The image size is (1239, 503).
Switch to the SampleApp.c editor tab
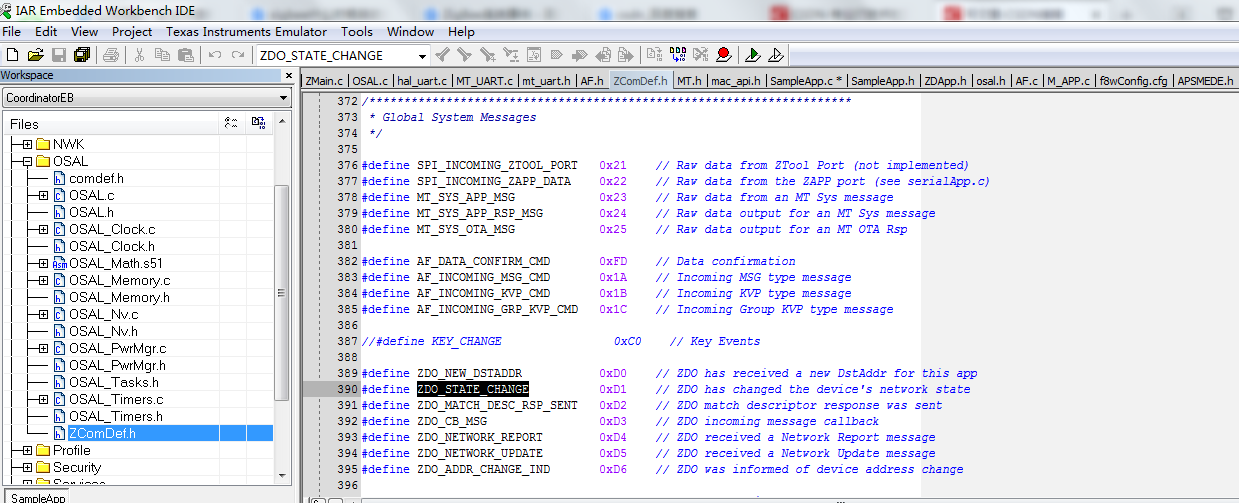[x=806, y=81]
